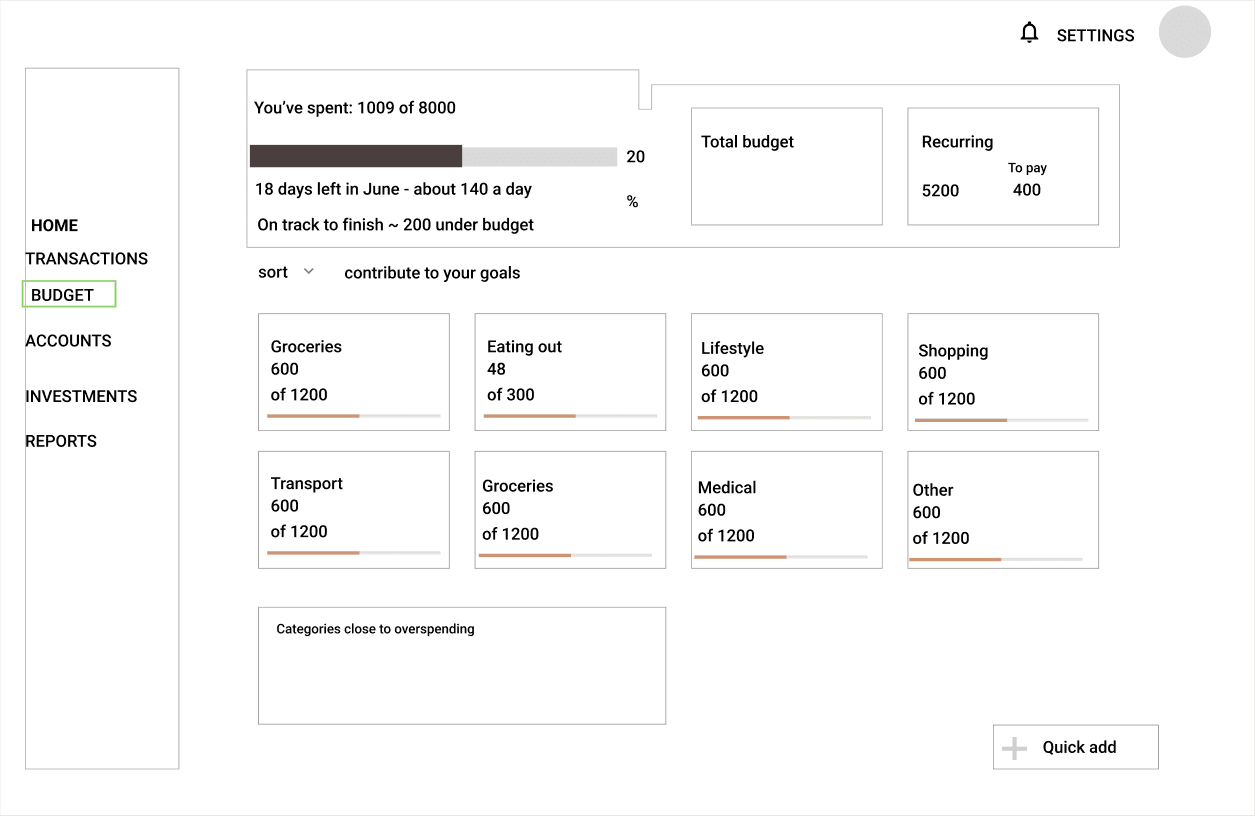Click the 400 value under To pay
Image resolution: width=1255 pixels, height=816 pixels.
point(1027,190)
